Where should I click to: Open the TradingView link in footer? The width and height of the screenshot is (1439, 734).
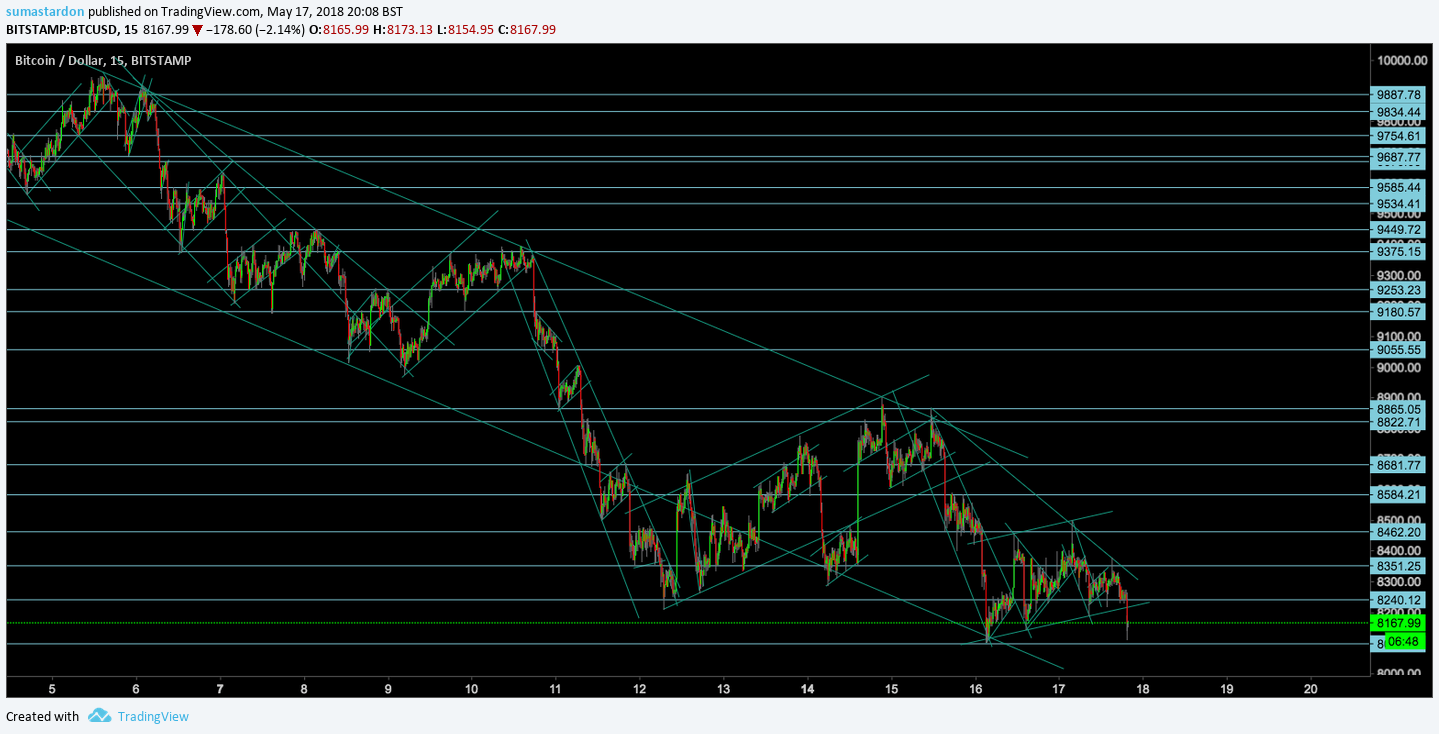click(x=153, y=716)
